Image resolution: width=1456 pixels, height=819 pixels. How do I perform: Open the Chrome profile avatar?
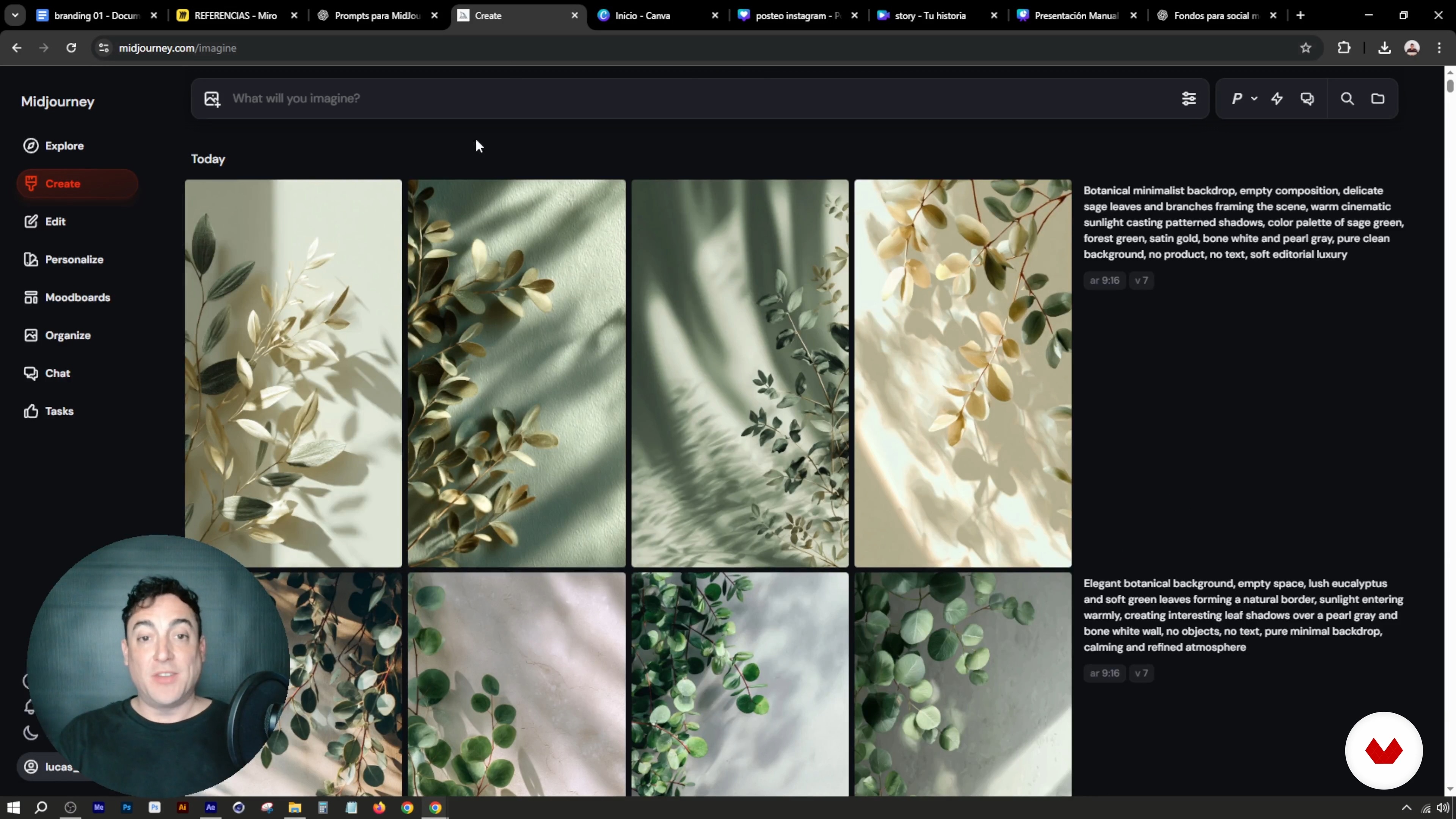coord(1412,48)
